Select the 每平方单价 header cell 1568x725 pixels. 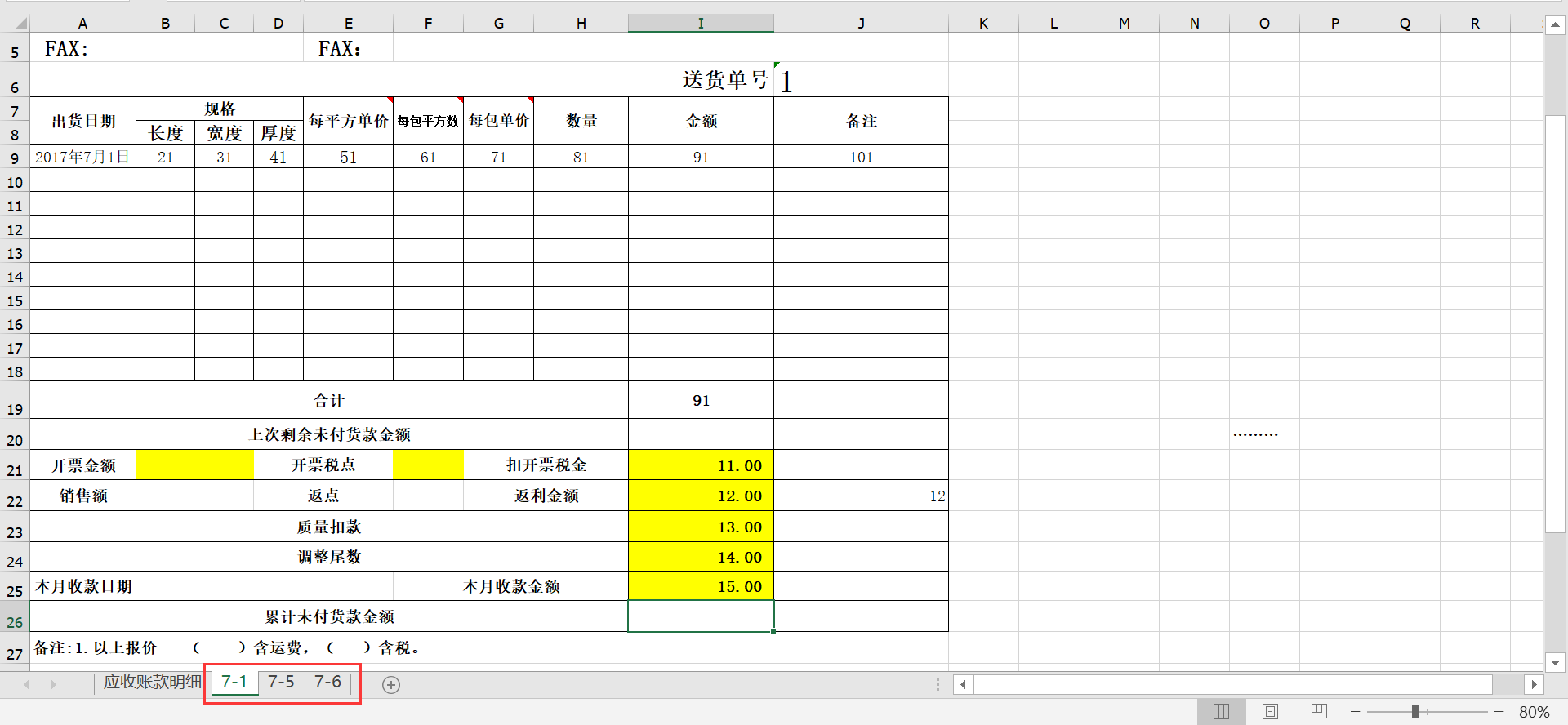pyautogui.click(x=349, y=121)
